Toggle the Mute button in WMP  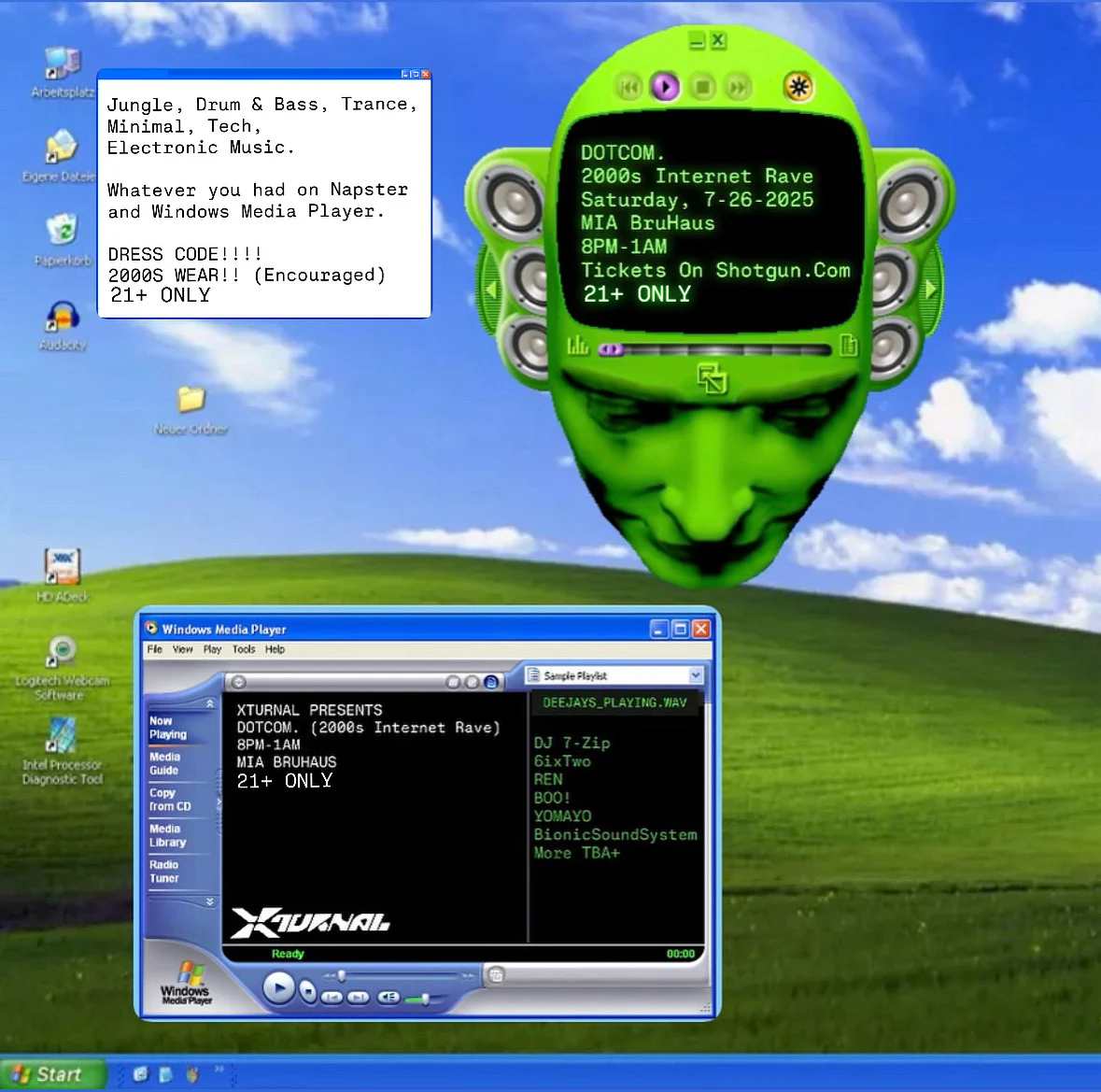388,998
